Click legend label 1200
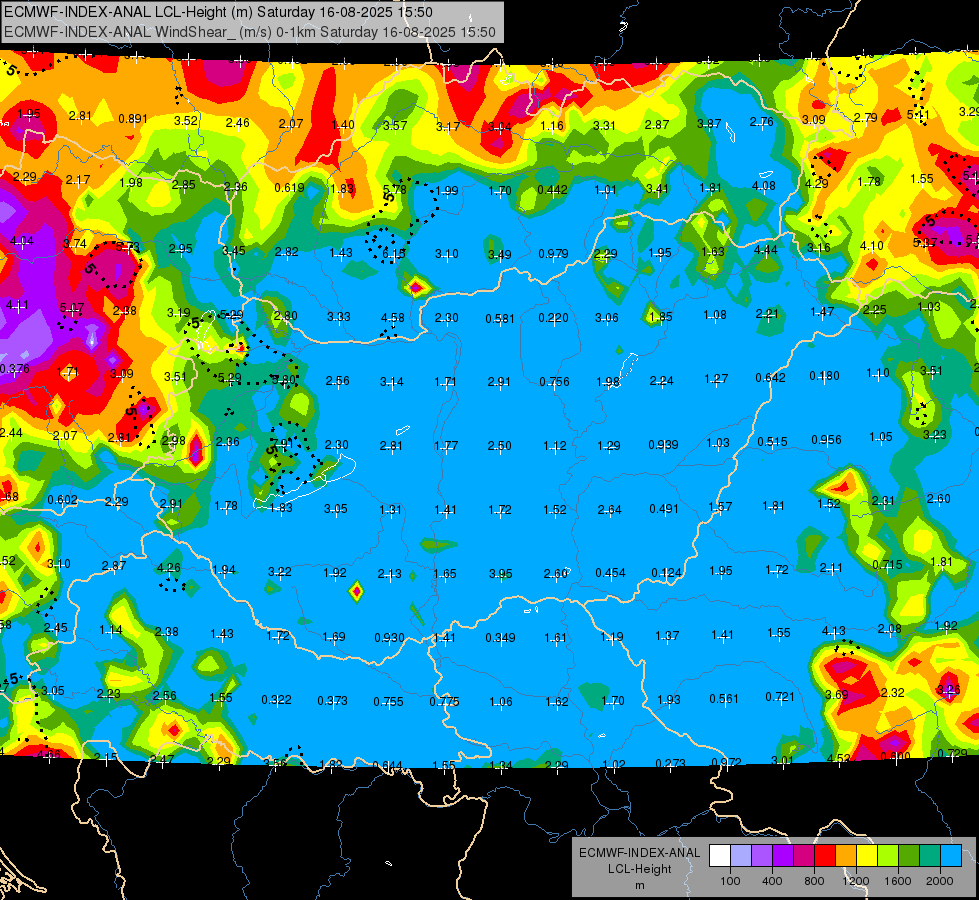This screenshot has height=900, width=979. click(856, 881)
